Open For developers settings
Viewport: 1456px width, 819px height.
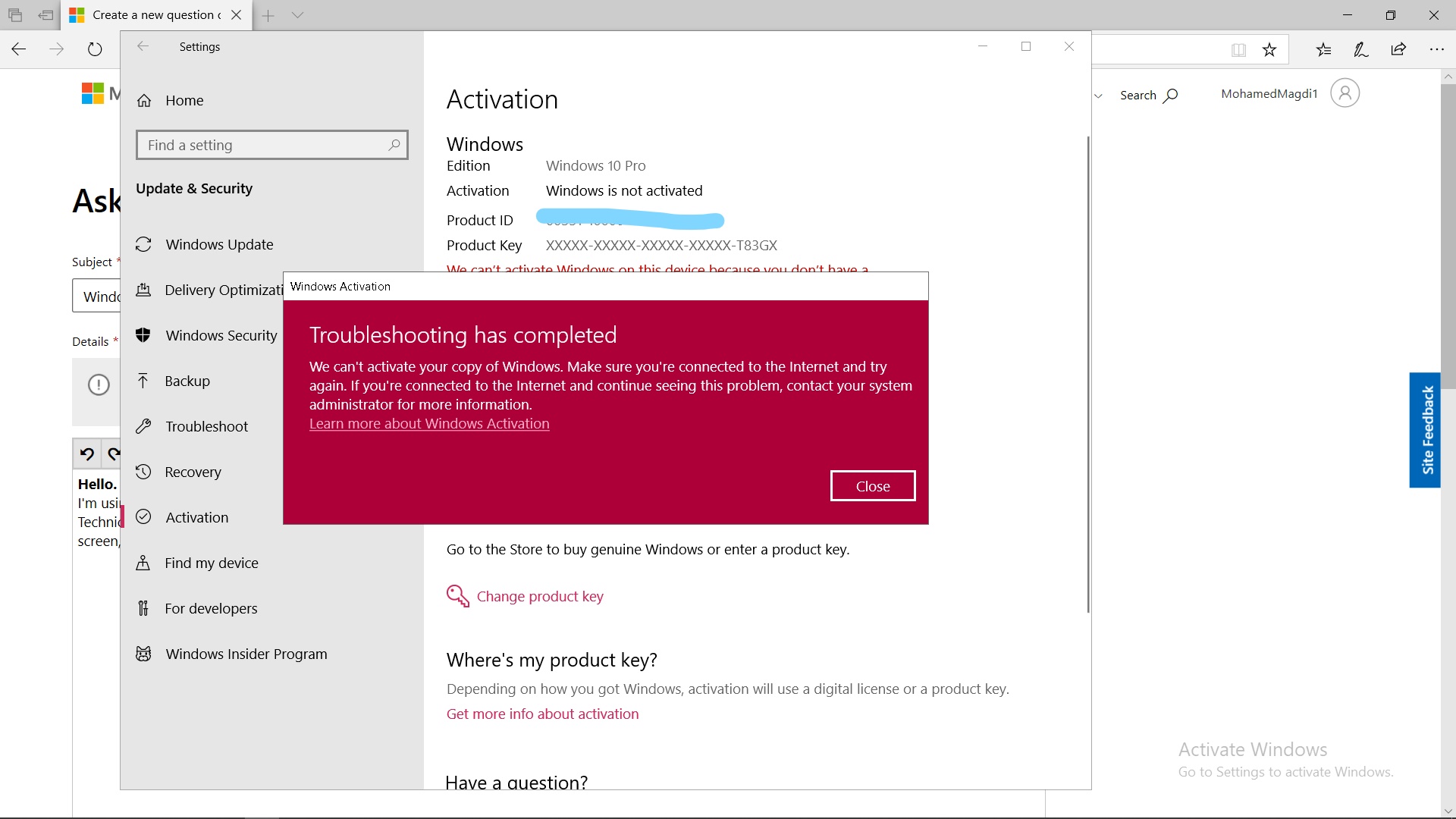[x=211, y=608]
